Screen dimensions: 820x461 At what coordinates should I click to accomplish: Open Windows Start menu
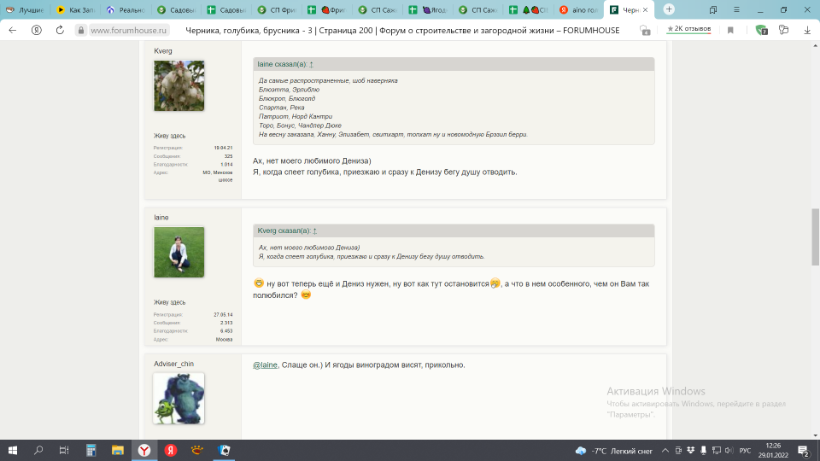pyautogui.click(x=12, y=450)
